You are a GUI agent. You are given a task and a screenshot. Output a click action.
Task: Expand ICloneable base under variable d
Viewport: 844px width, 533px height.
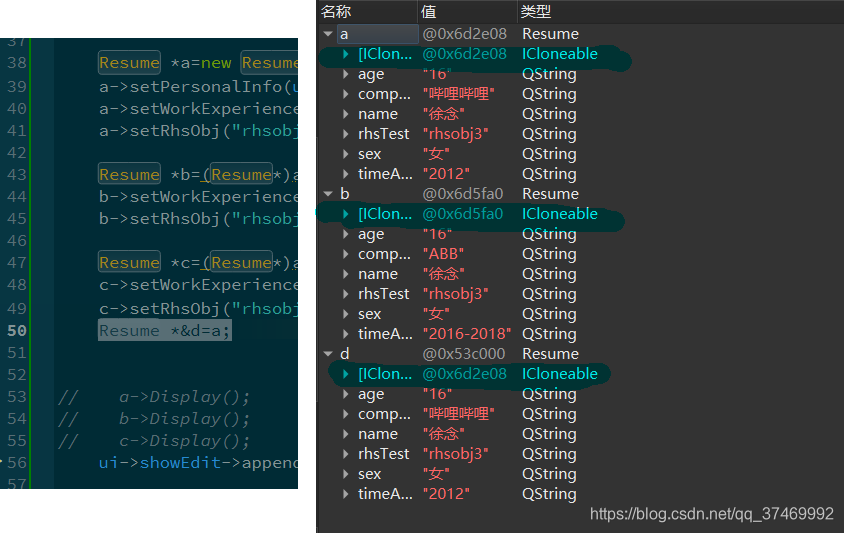click(x=346, y=374)
